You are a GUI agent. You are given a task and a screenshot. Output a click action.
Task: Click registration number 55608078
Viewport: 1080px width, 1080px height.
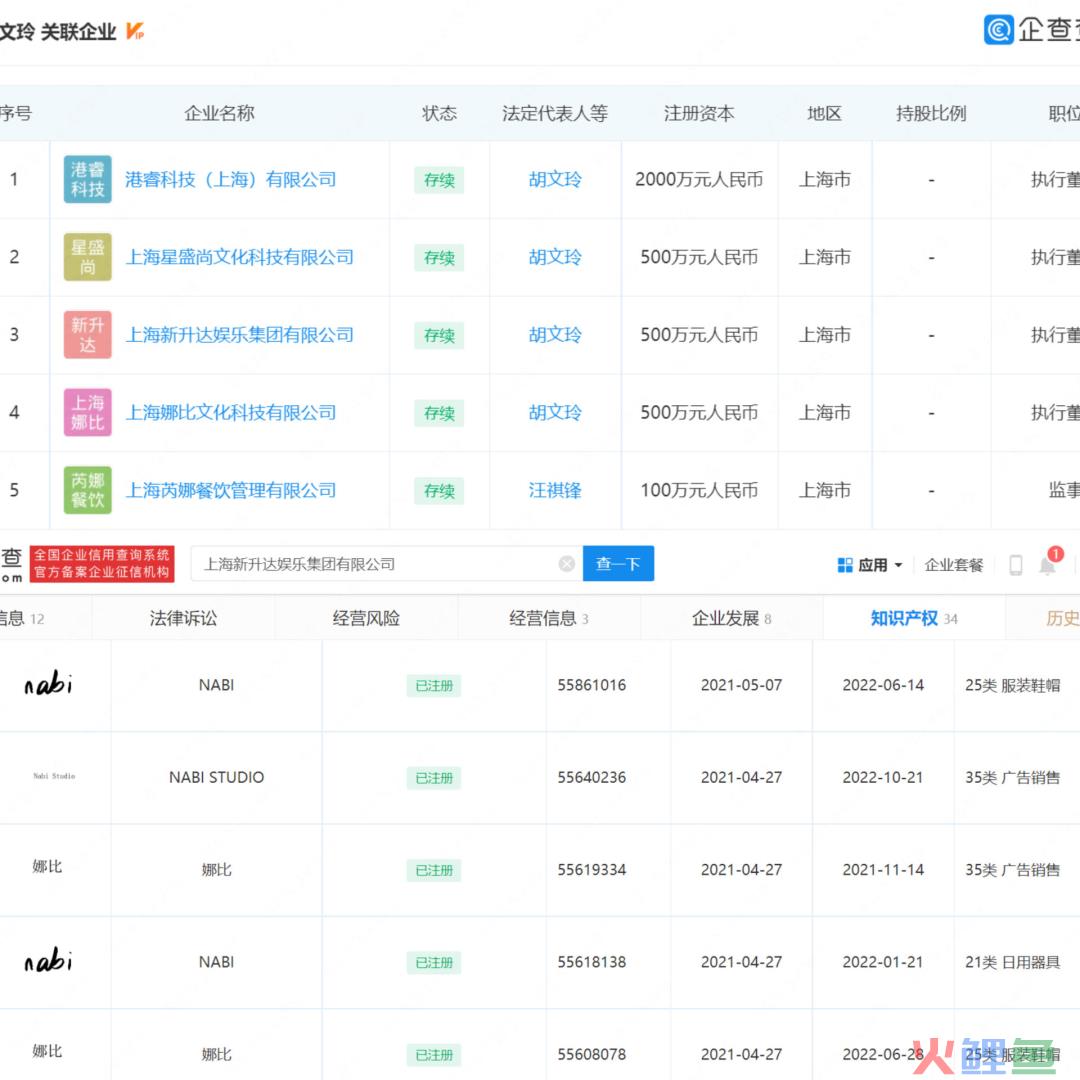(592, 1055)
